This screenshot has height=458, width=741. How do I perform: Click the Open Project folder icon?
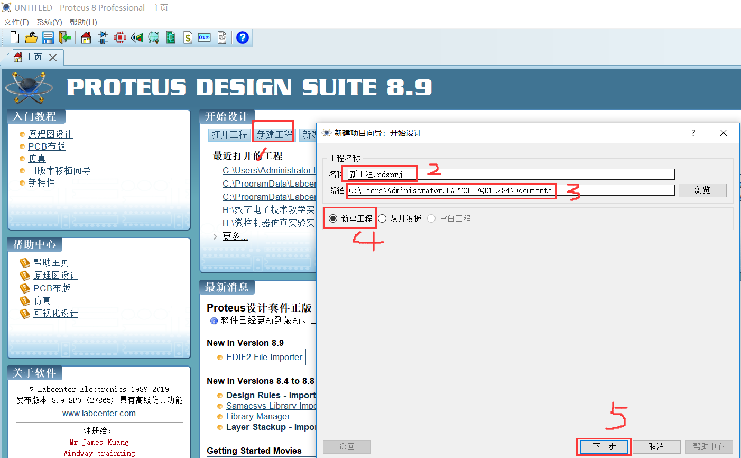(31, 37)
